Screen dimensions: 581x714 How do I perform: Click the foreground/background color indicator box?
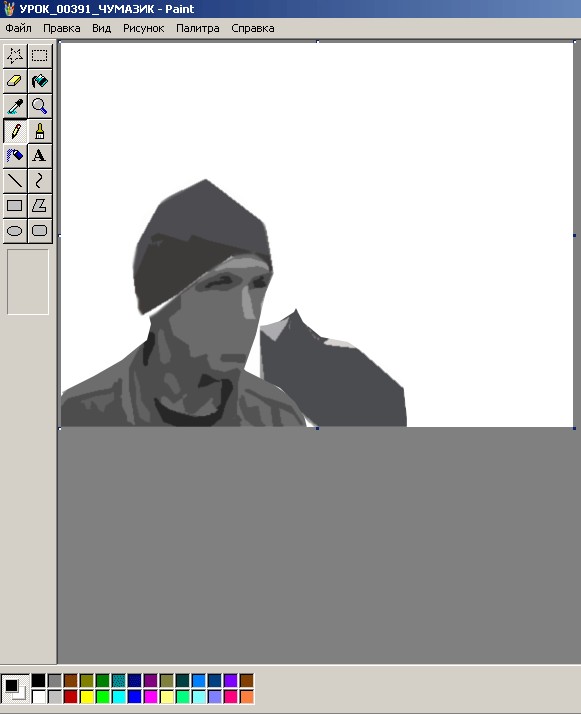click(x=15, y=688)
